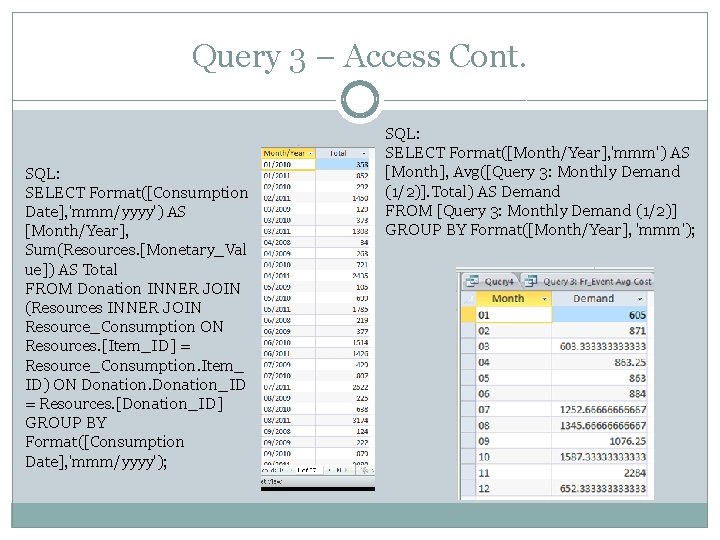Click the Demand cell '1252.66666666667'
This screenshot has height=540, width=720.
(x=599, y=410)
